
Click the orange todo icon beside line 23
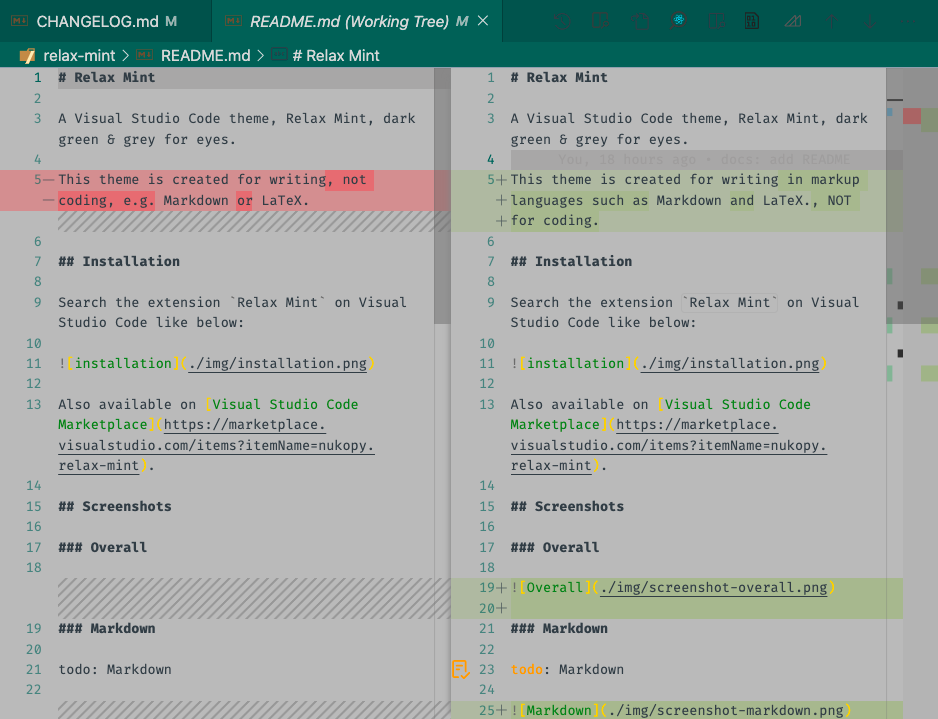point(460,669)
